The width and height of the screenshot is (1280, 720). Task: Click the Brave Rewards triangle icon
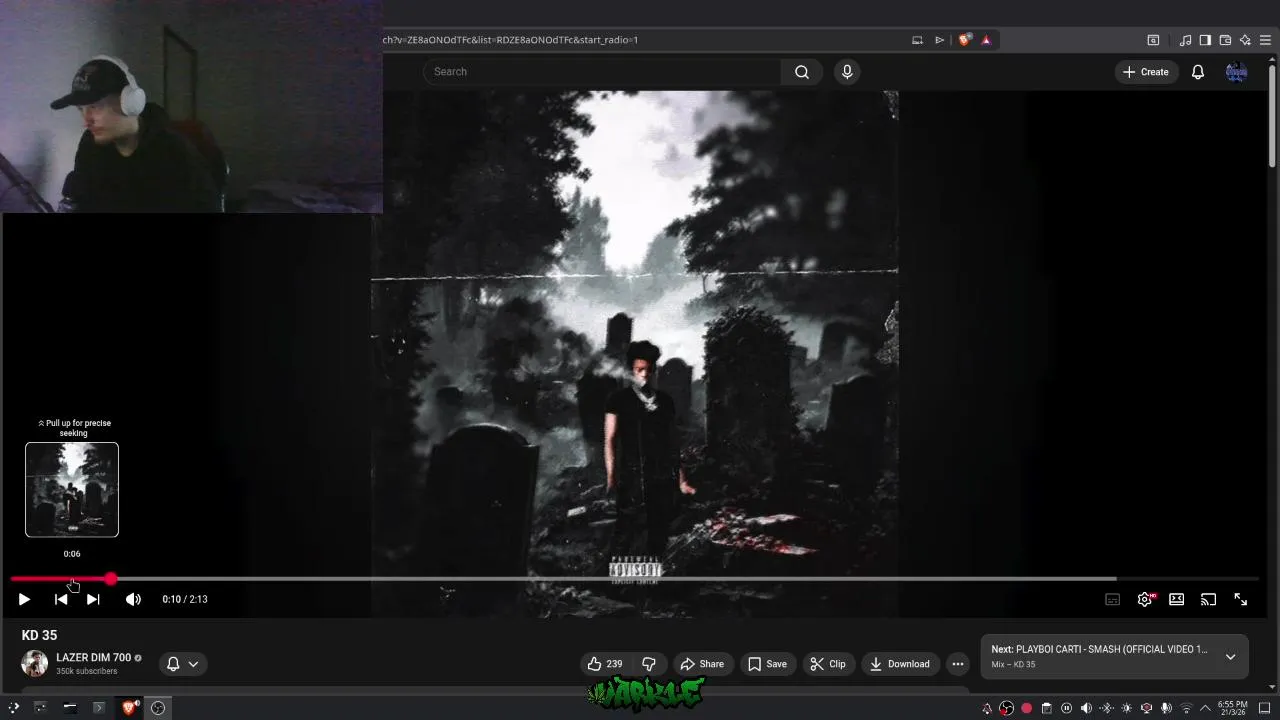(986, 40)
